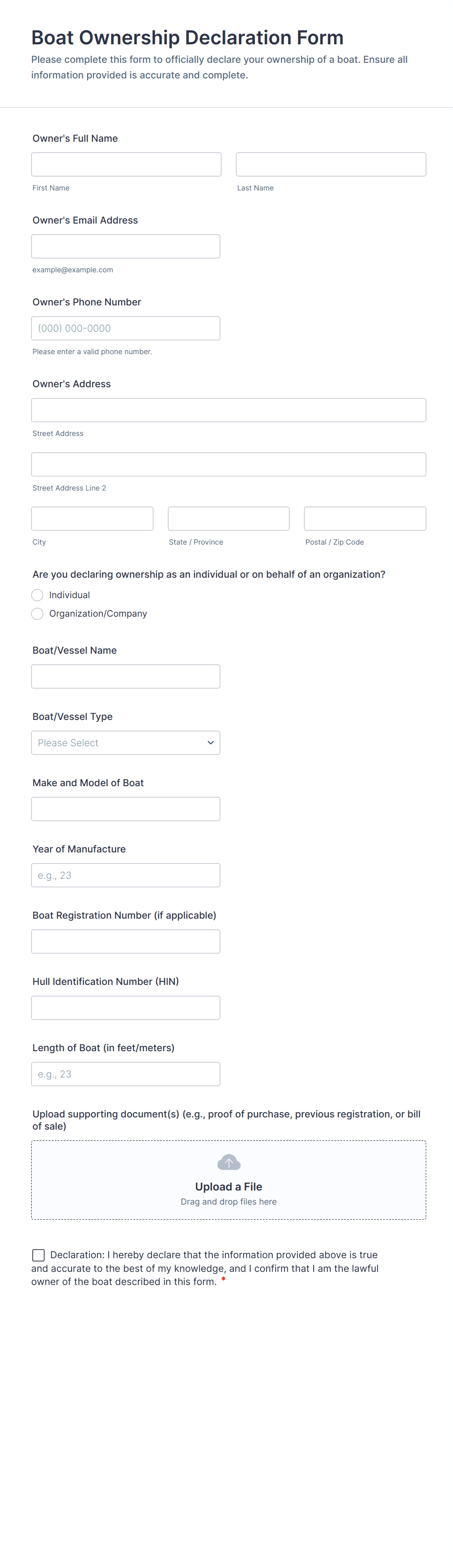Check the ownership Declaration checkbox
This screenshot has width=453, height=1568.
click(x=38, y=1254)
